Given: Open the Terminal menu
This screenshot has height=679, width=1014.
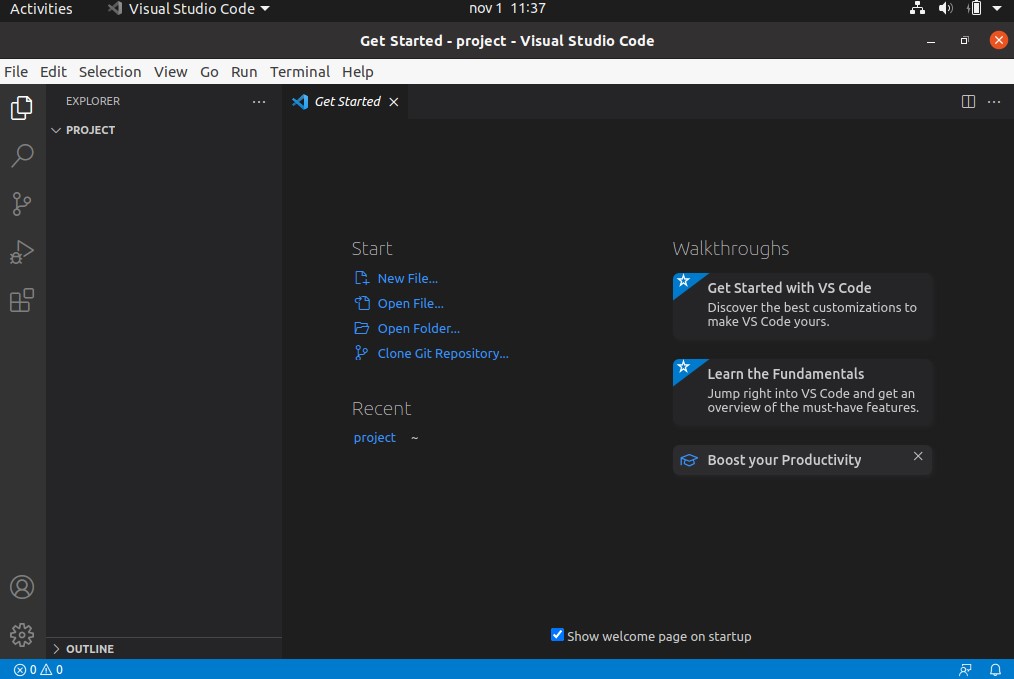Looking at the screenshot, I should (300, 72).
